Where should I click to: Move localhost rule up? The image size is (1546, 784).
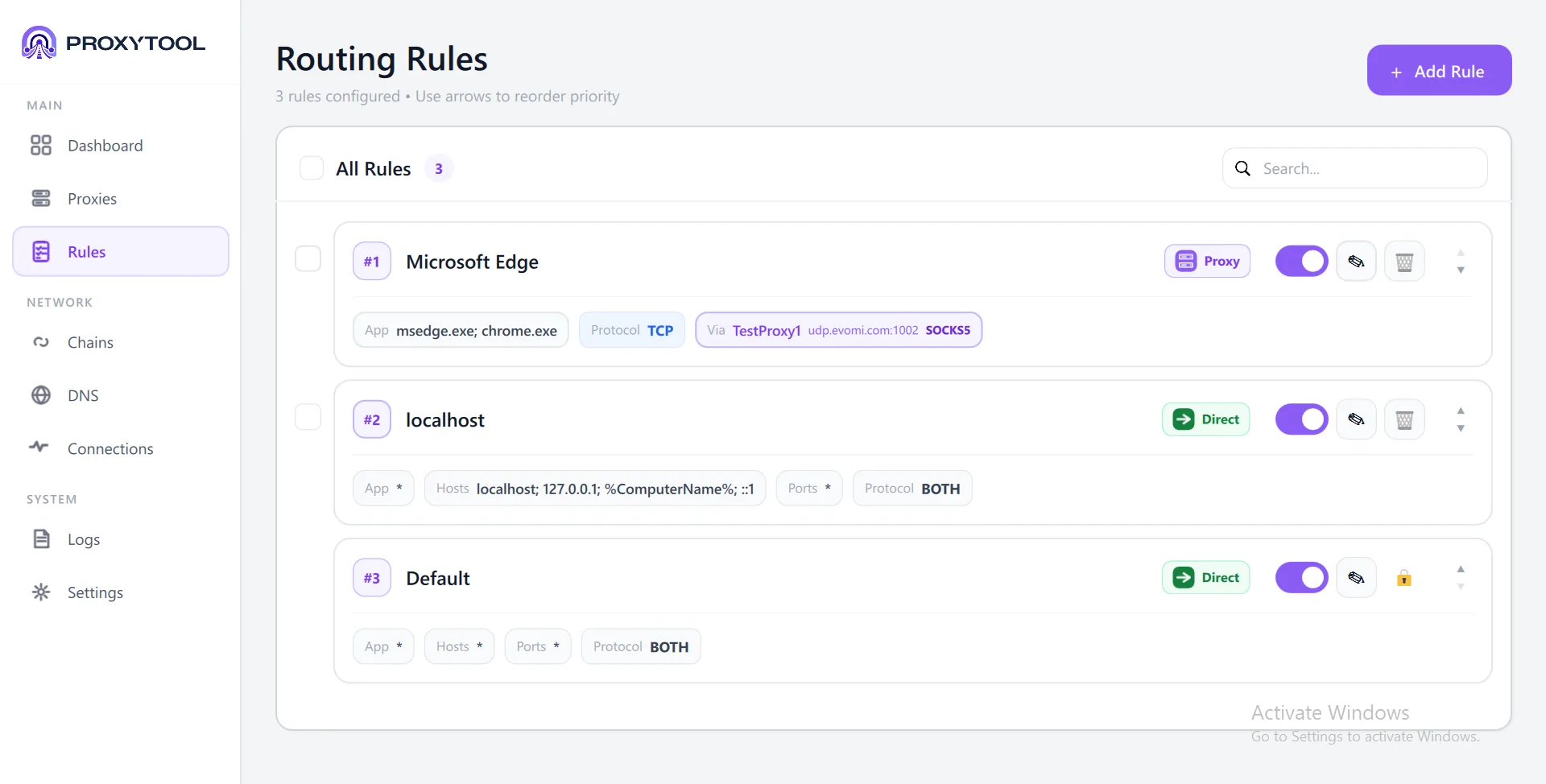(1461, 411)
